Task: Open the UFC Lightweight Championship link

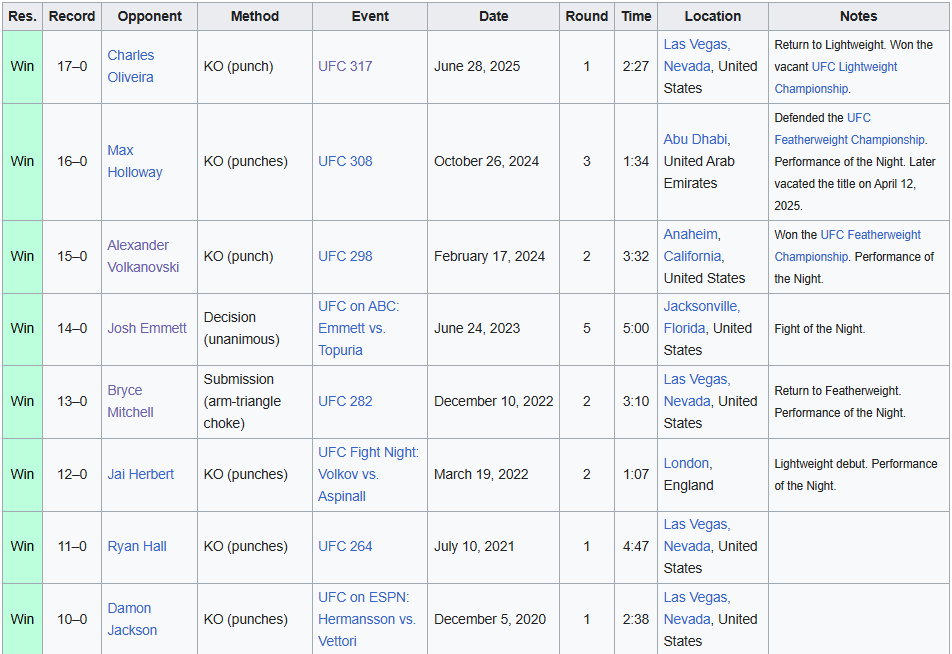Action: tap(835, 78)
